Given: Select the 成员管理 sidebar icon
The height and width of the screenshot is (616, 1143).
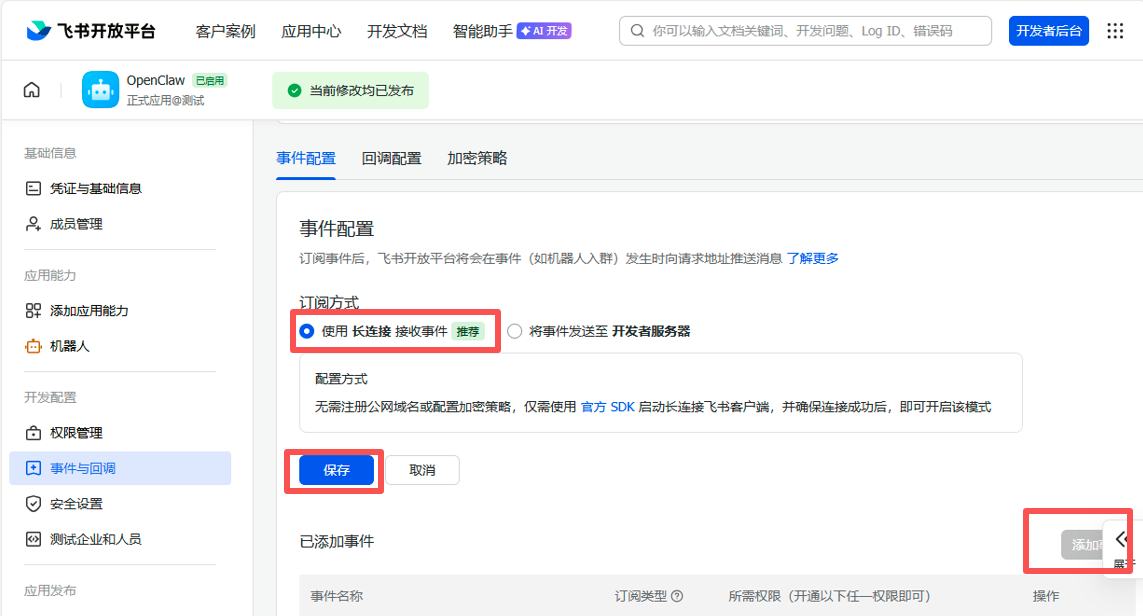Looking at the screenshot, I should pyautogui.click(x=33, y=224).
